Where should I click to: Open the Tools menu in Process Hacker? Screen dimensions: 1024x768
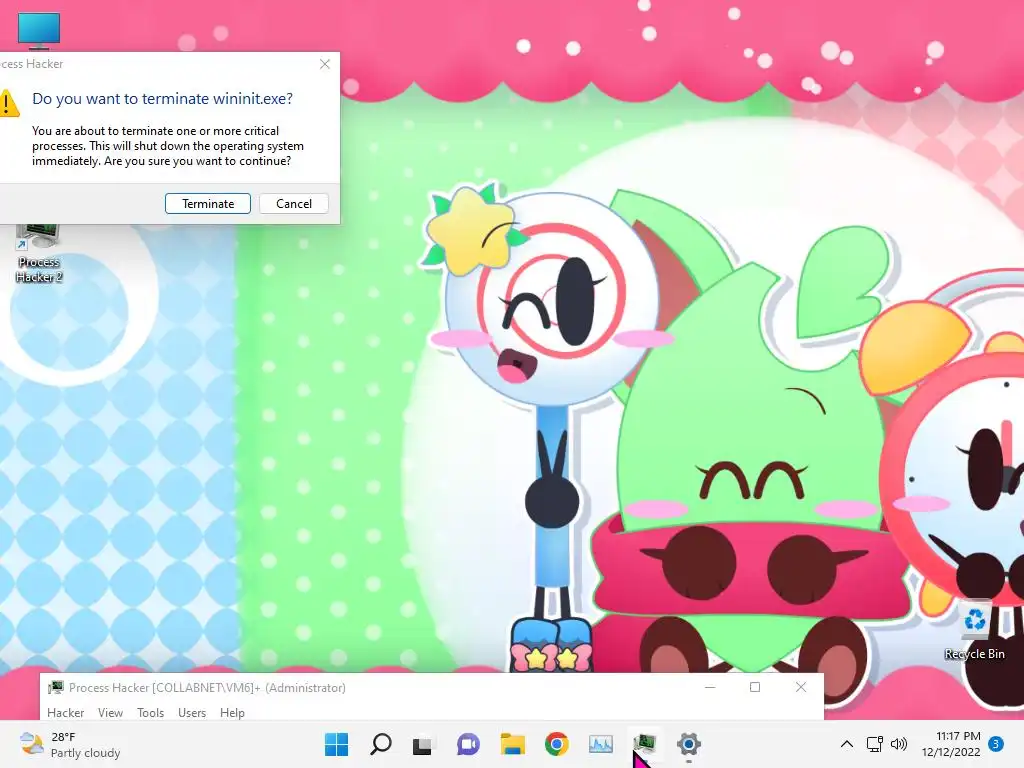click(150, 712)
